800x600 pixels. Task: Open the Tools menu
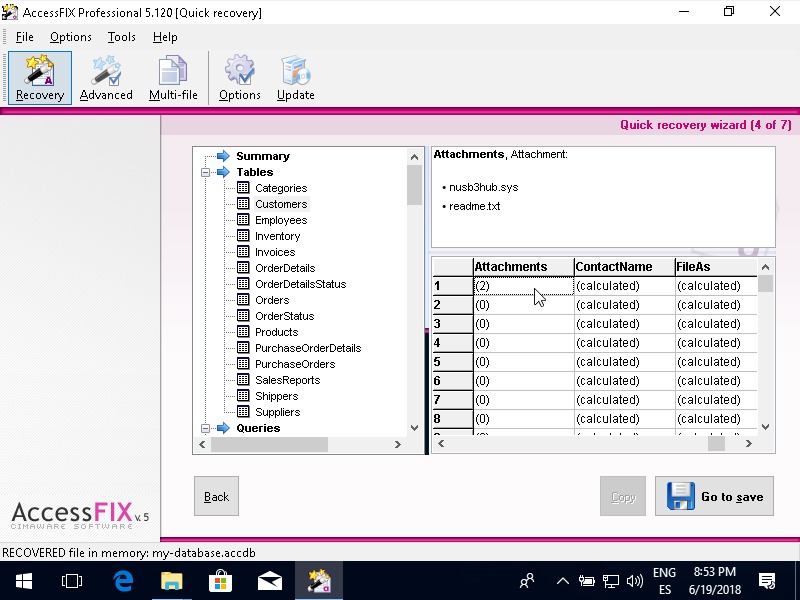(121, 37)
